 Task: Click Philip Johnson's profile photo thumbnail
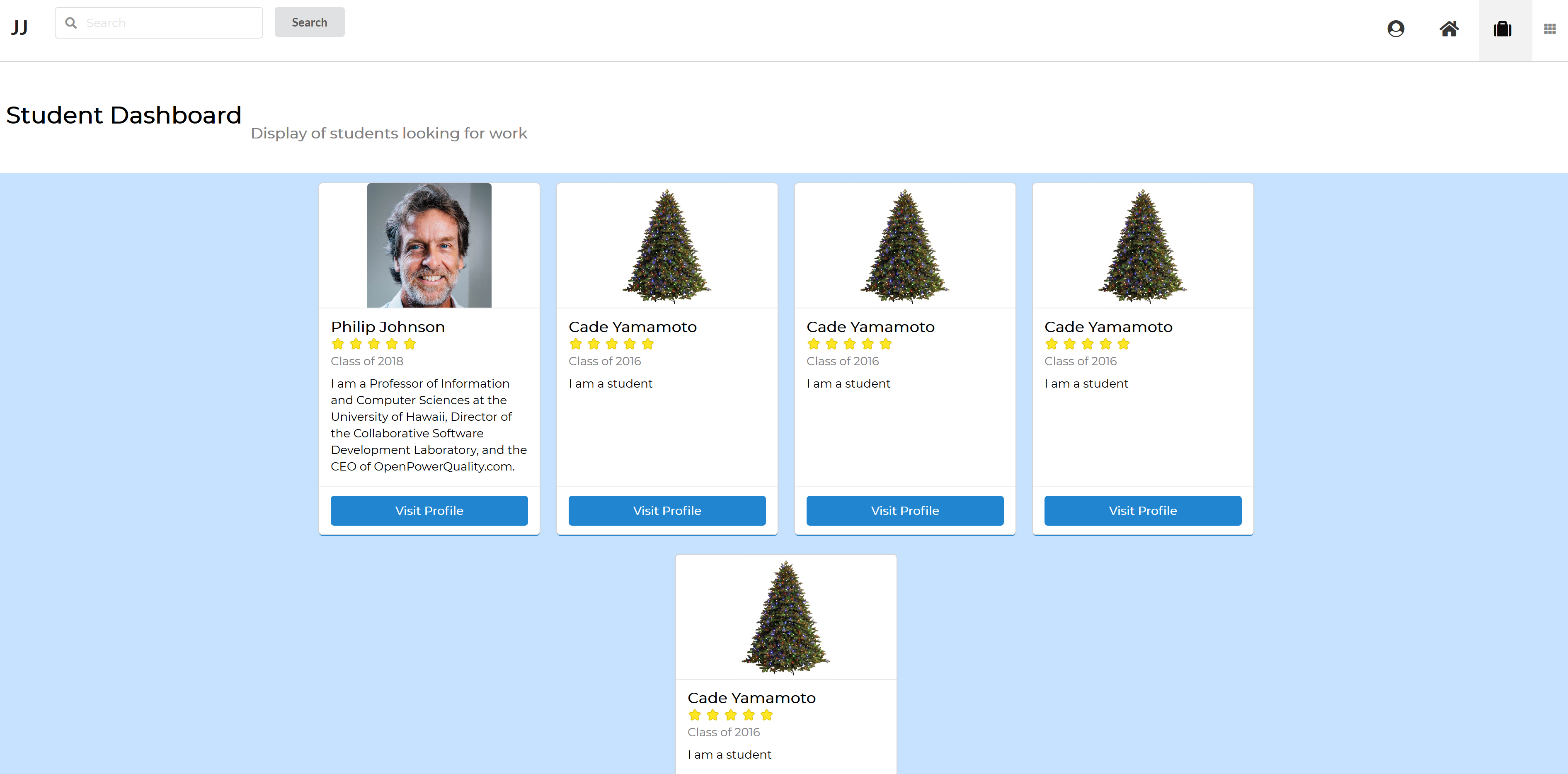[x=429, y=245]
